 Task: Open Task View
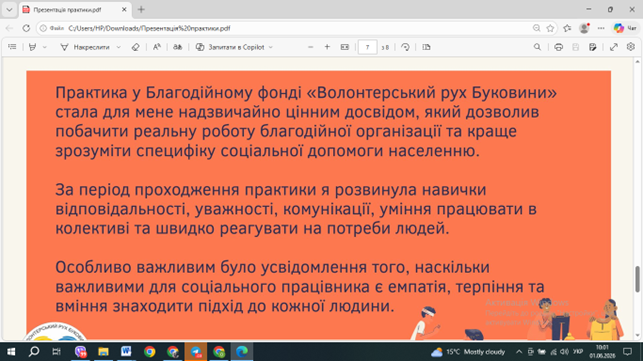pyautogui.click(x=57, y=352)
